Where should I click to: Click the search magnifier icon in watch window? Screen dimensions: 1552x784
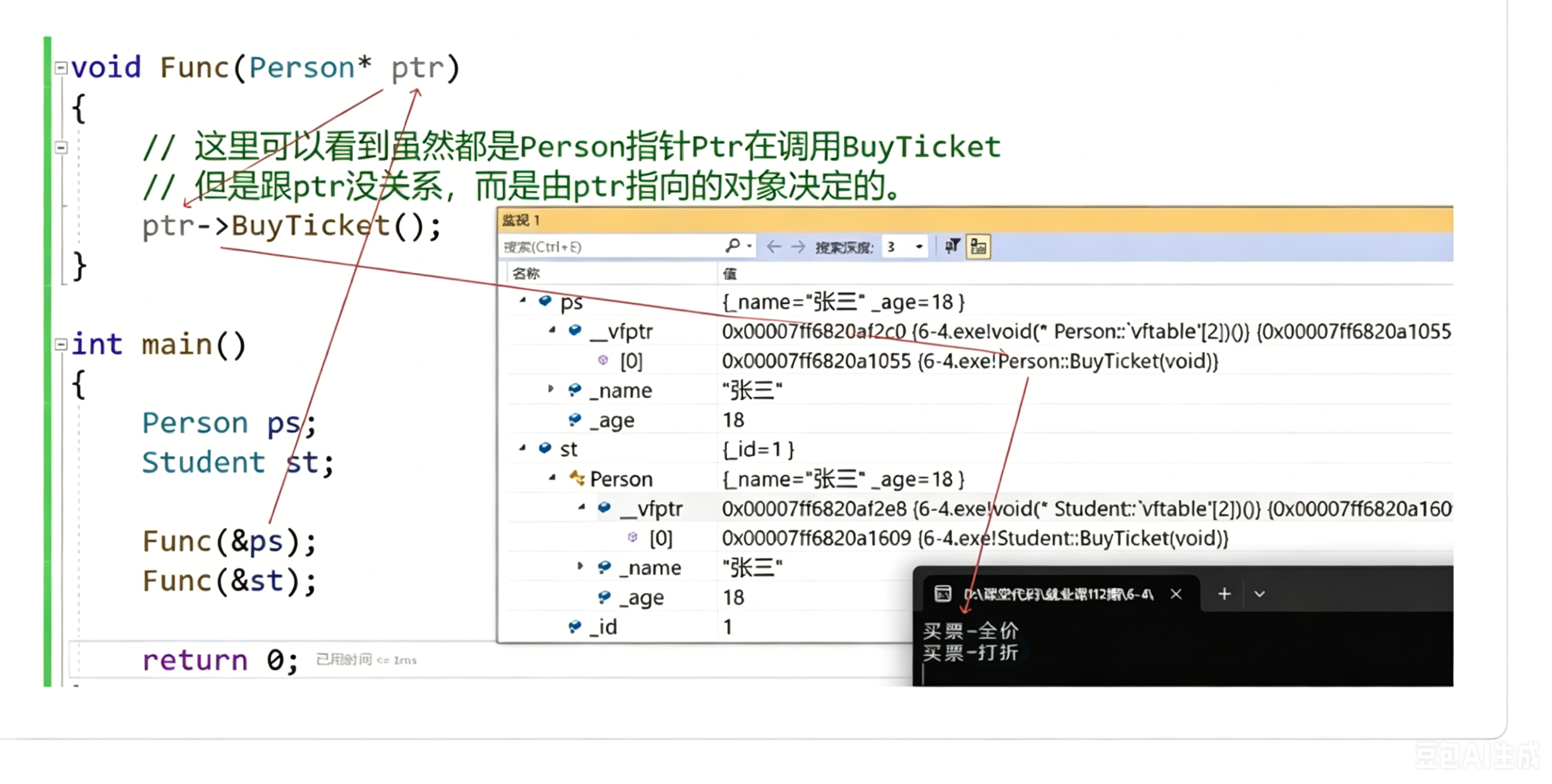[x=733, y=245]
